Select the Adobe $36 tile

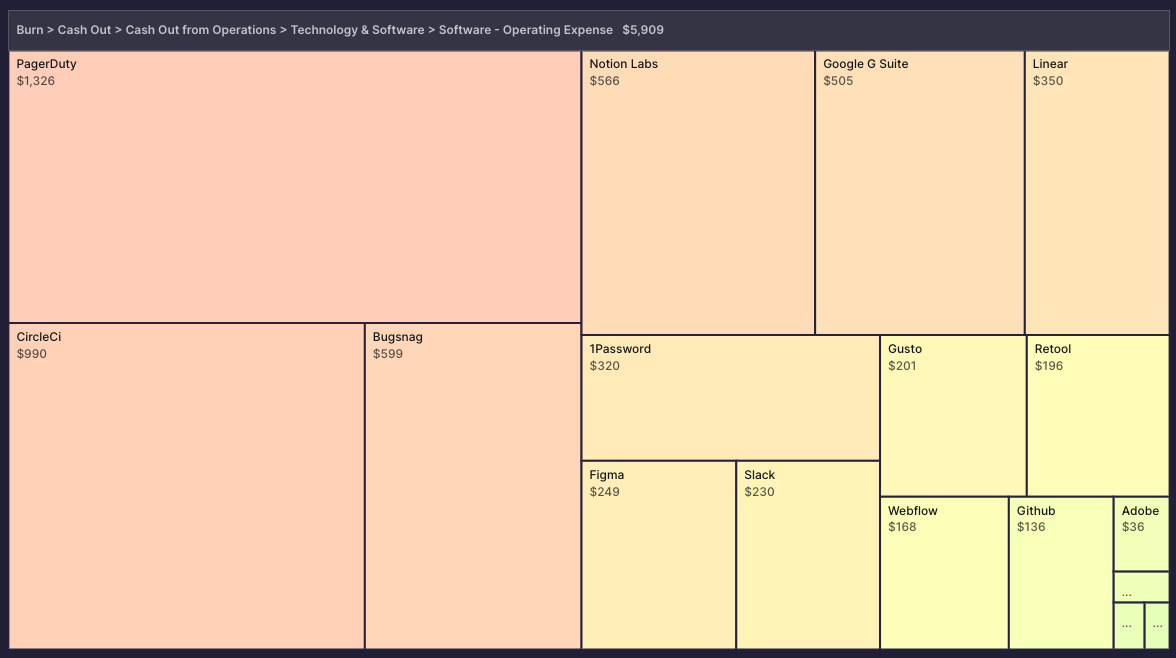pyautogui.click(x=1142, y=533)
